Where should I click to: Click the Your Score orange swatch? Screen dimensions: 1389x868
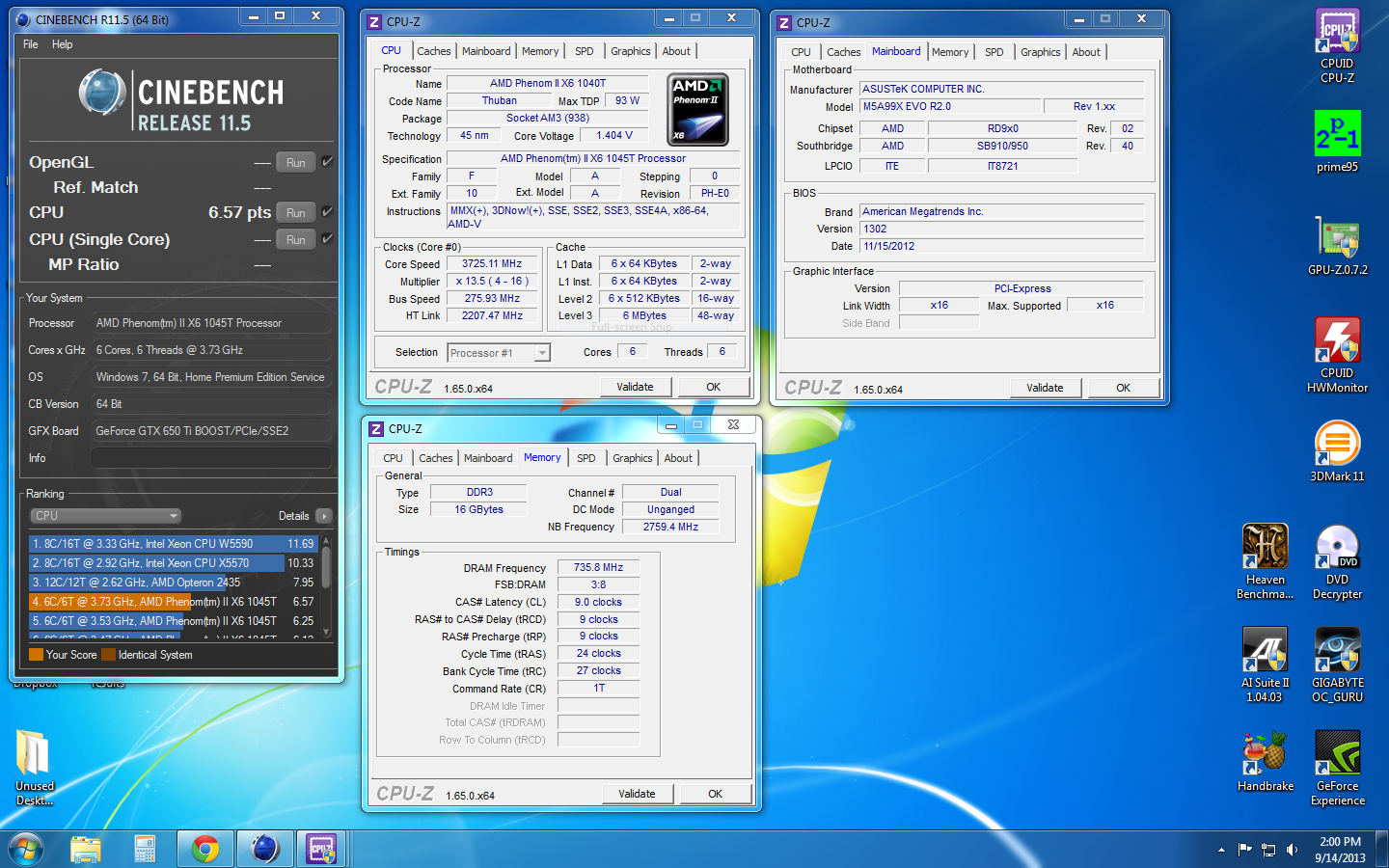(x=36, y=655)
